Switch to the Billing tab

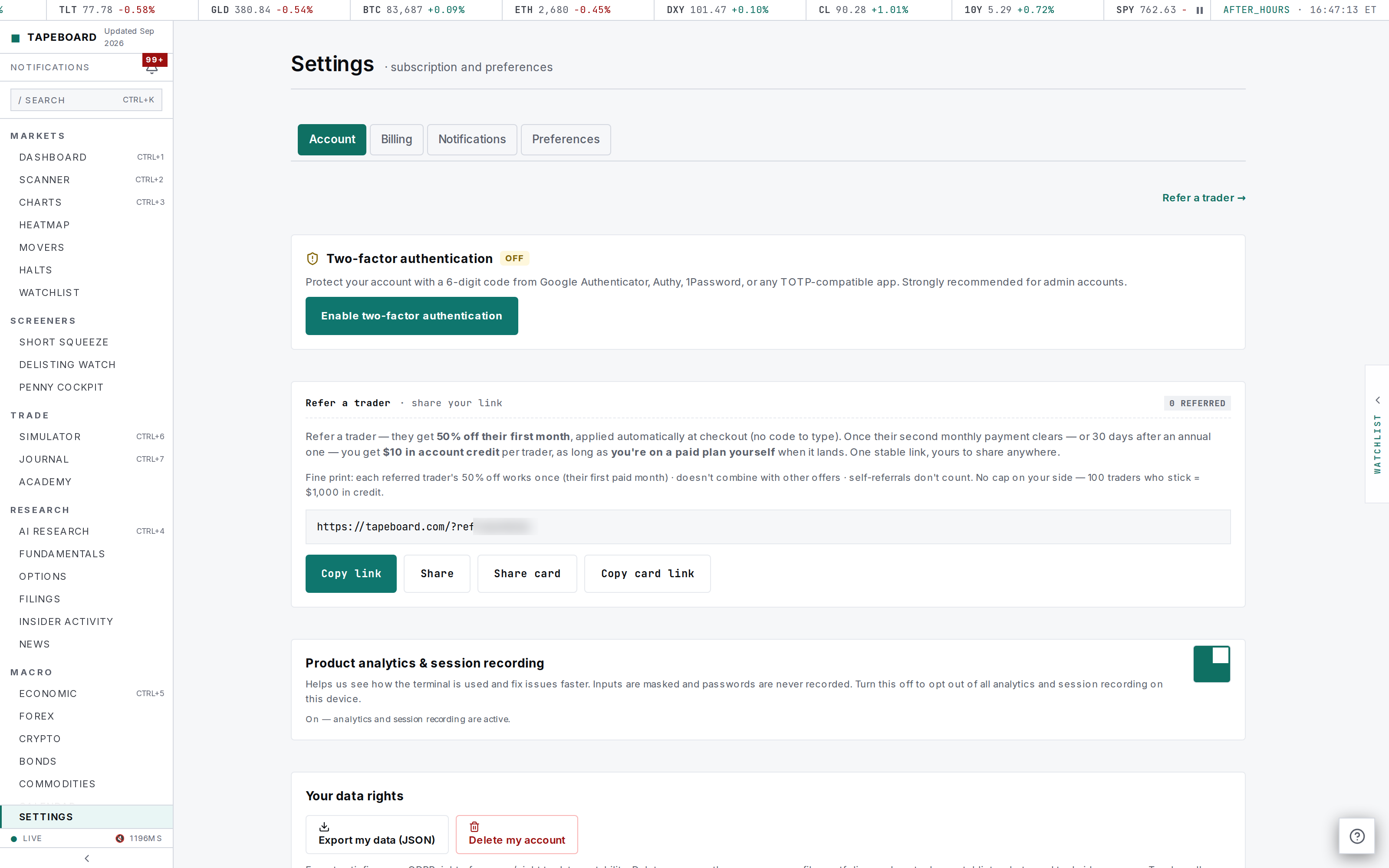[397, 139]
